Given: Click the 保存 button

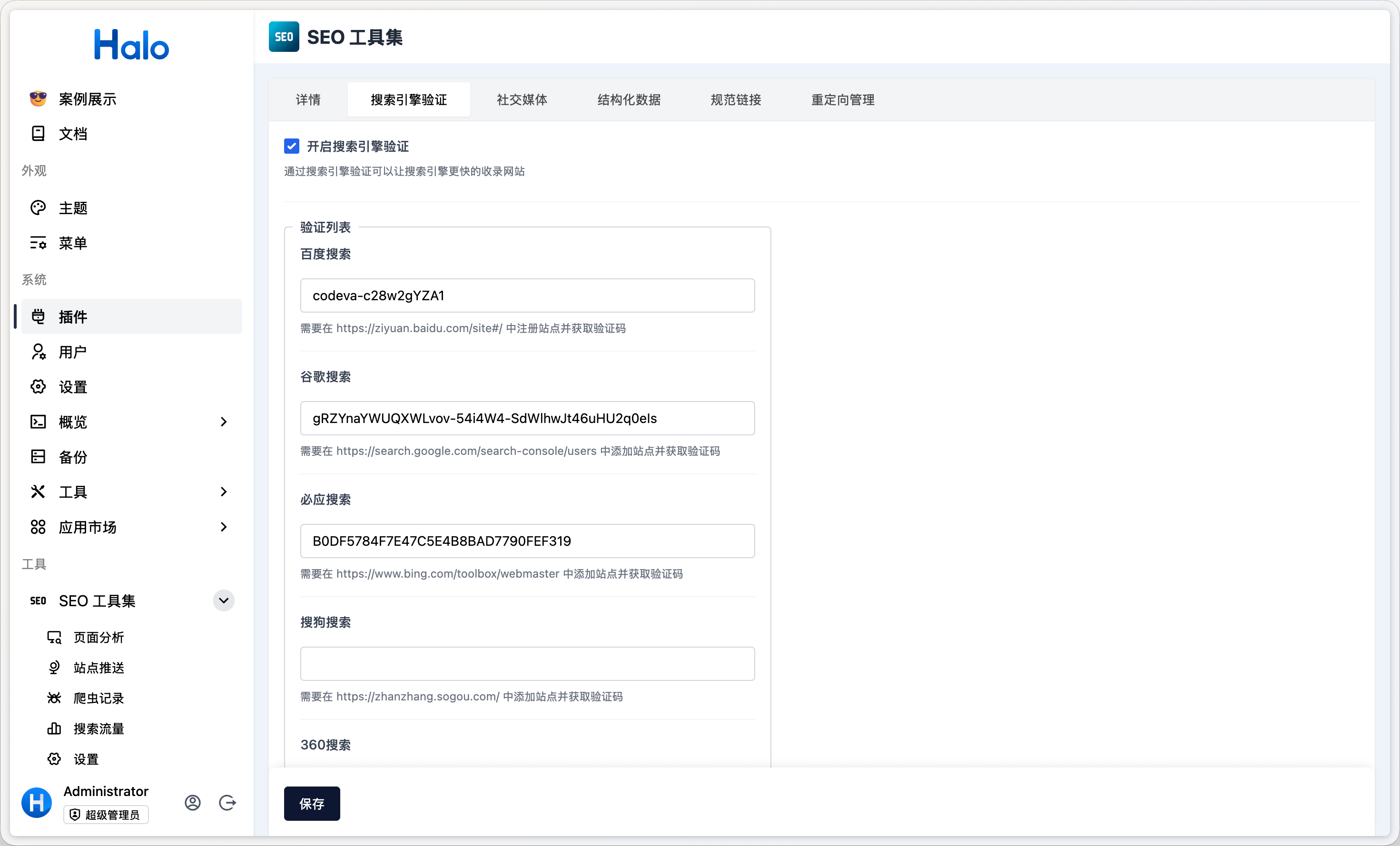Looking at the screenshot, I should [x=312, y=803].
